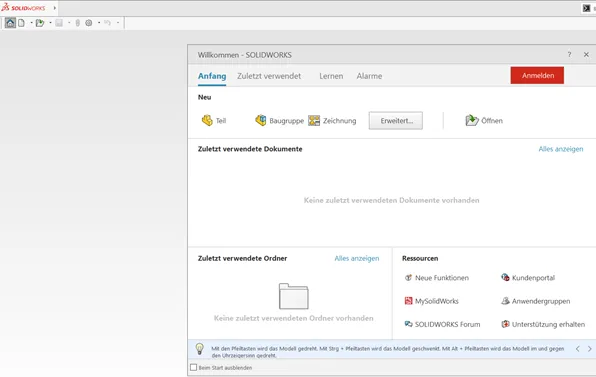
Task: Enable Beim Start ausblenden checkbox
Action: (x=193, y=367)
